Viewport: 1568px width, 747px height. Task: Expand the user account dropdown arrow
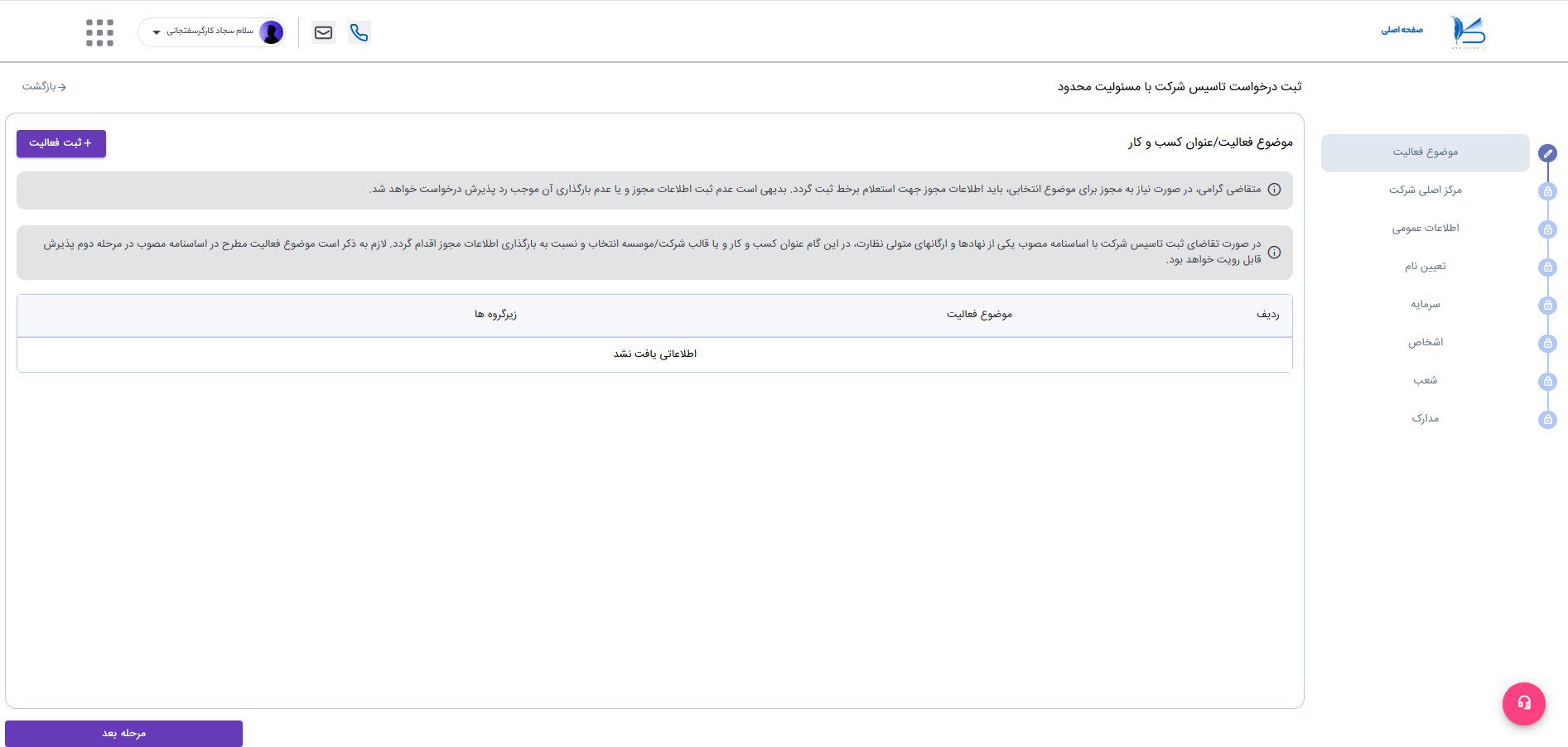(156, 32)
